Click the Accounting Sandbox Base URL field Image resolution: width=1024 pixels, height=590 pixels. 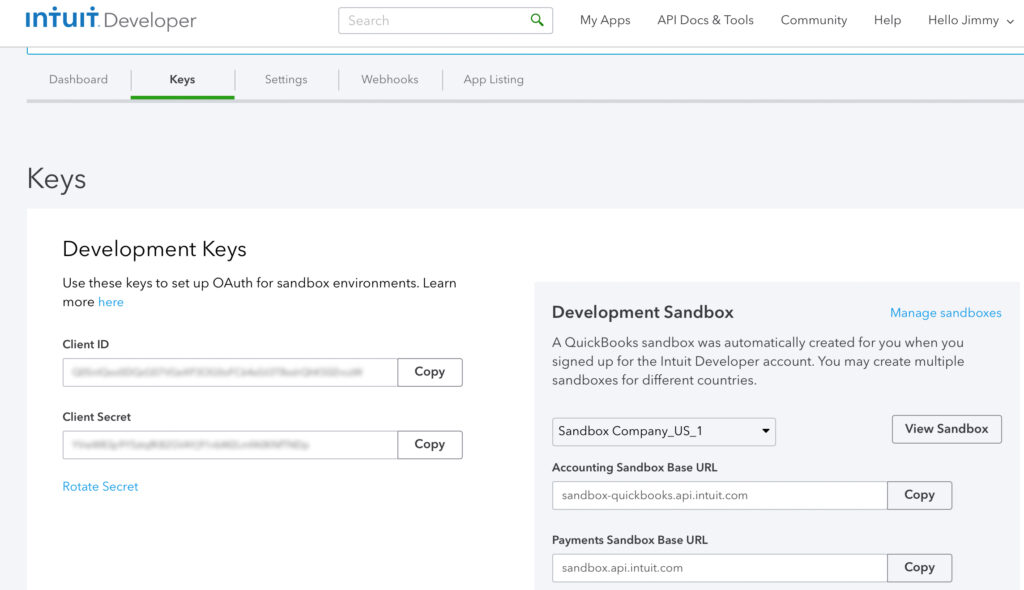click(720, 495)
